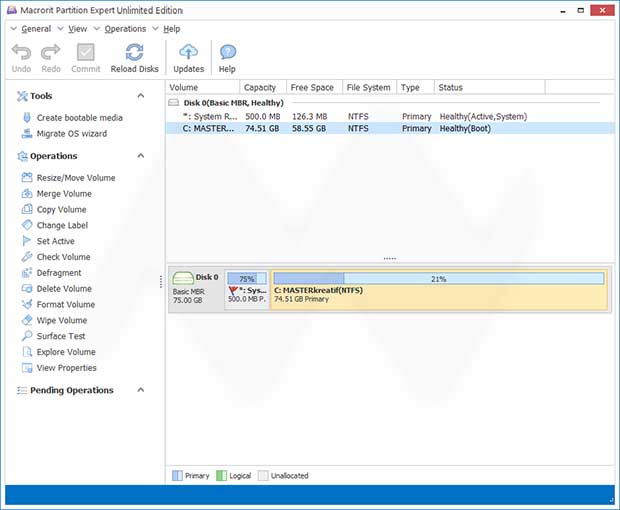620x510 pixels.
Task: Click the Wipe Volume eraser icon
Action: coord(27,320)
